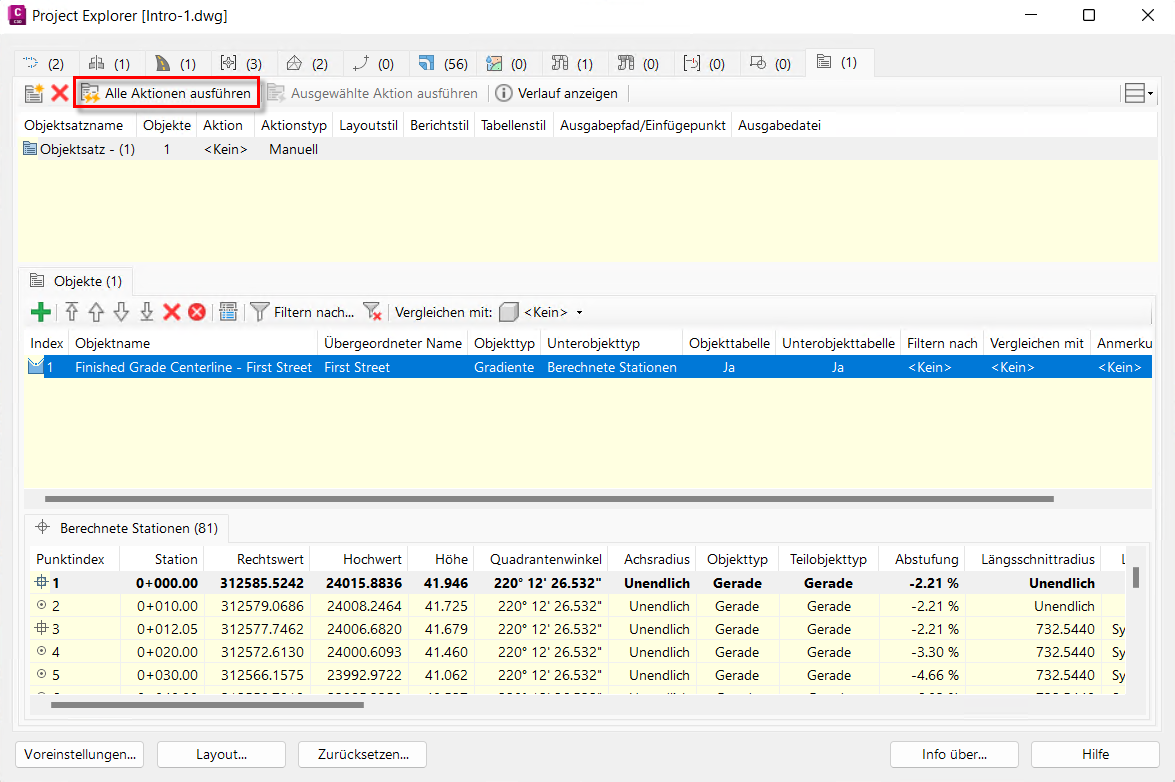Image resolution: width=1175 pixels, height=782 pixels.
Task: Move object to bottom of list
Action: coord(147,312)
